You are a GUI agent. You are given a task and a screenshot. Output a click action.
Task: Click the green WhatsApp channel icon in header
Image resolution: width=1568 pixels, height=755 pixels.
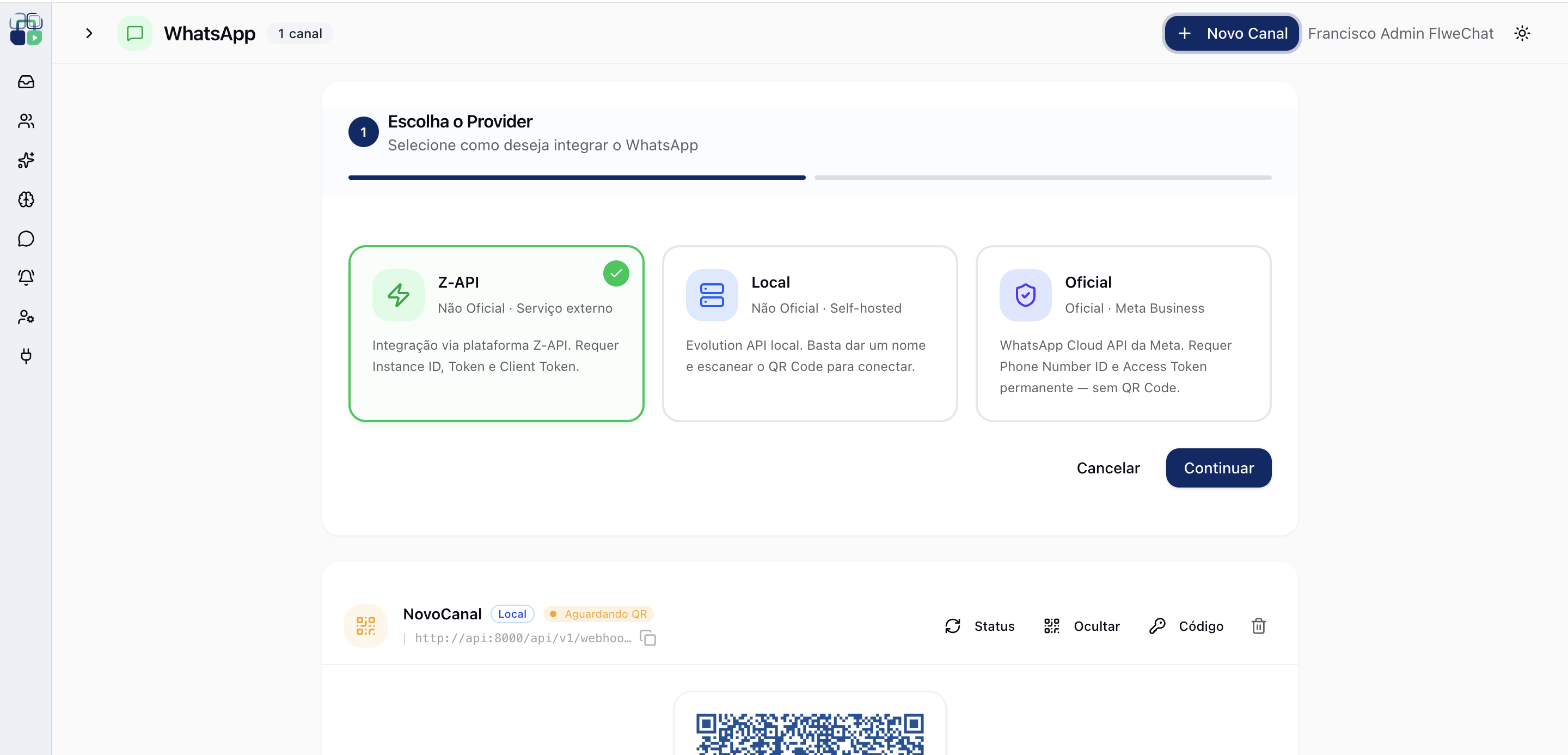point(134,33)
